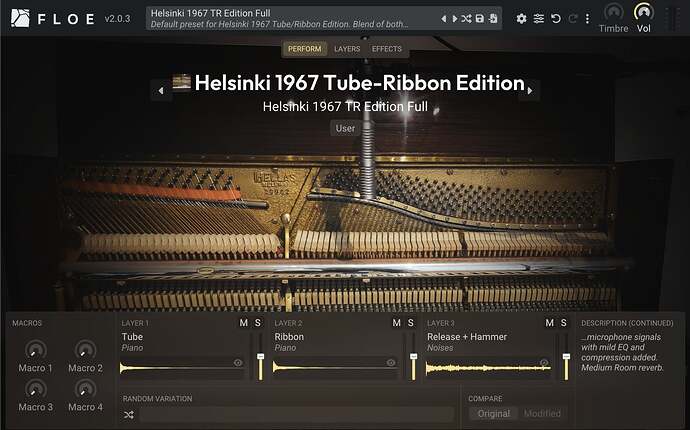Screen dimensions: 690x430
Task: Switch to the EFFECTS tab
Action: coord(387,49)
